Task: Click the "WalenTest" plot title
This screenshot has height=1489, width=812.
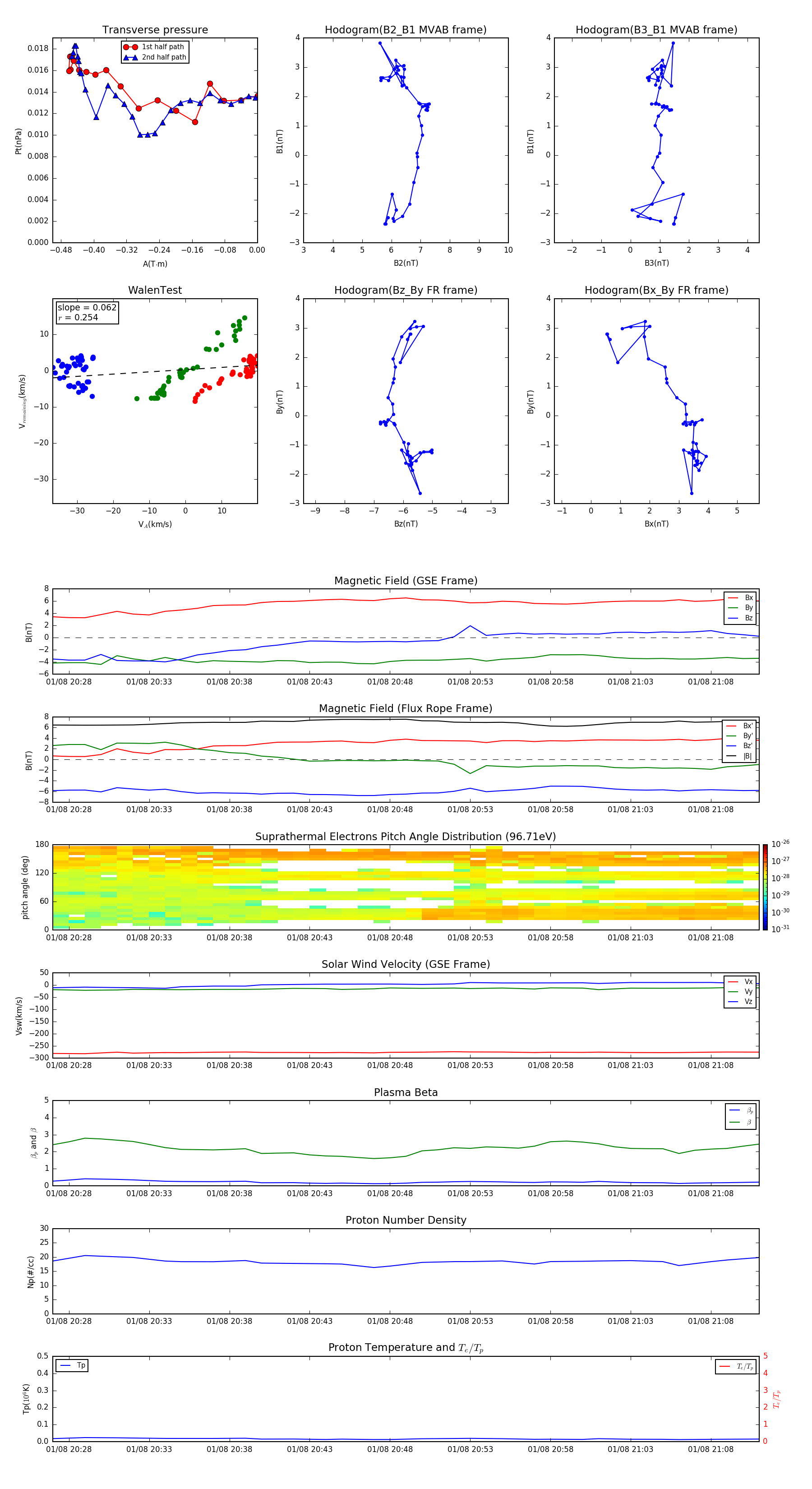Action: click(x=155, y=290)
